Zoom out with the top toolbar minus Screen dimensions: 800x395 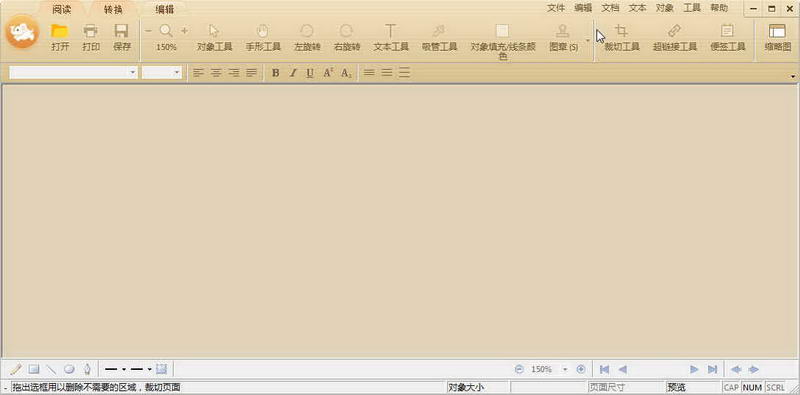(x=148, y=31)
